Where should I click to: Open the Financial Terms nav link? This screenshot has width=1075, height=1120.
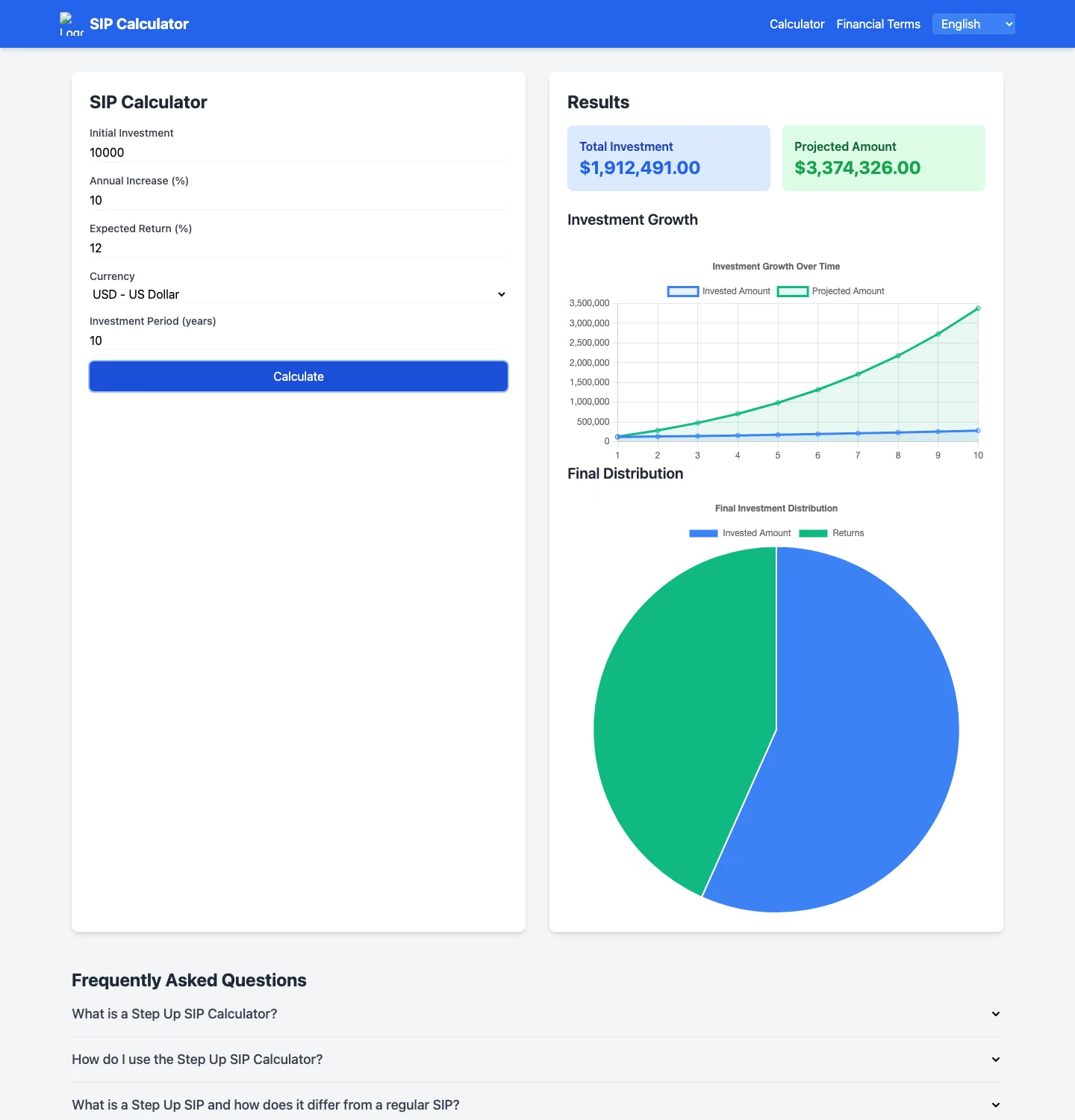[878, 24]
